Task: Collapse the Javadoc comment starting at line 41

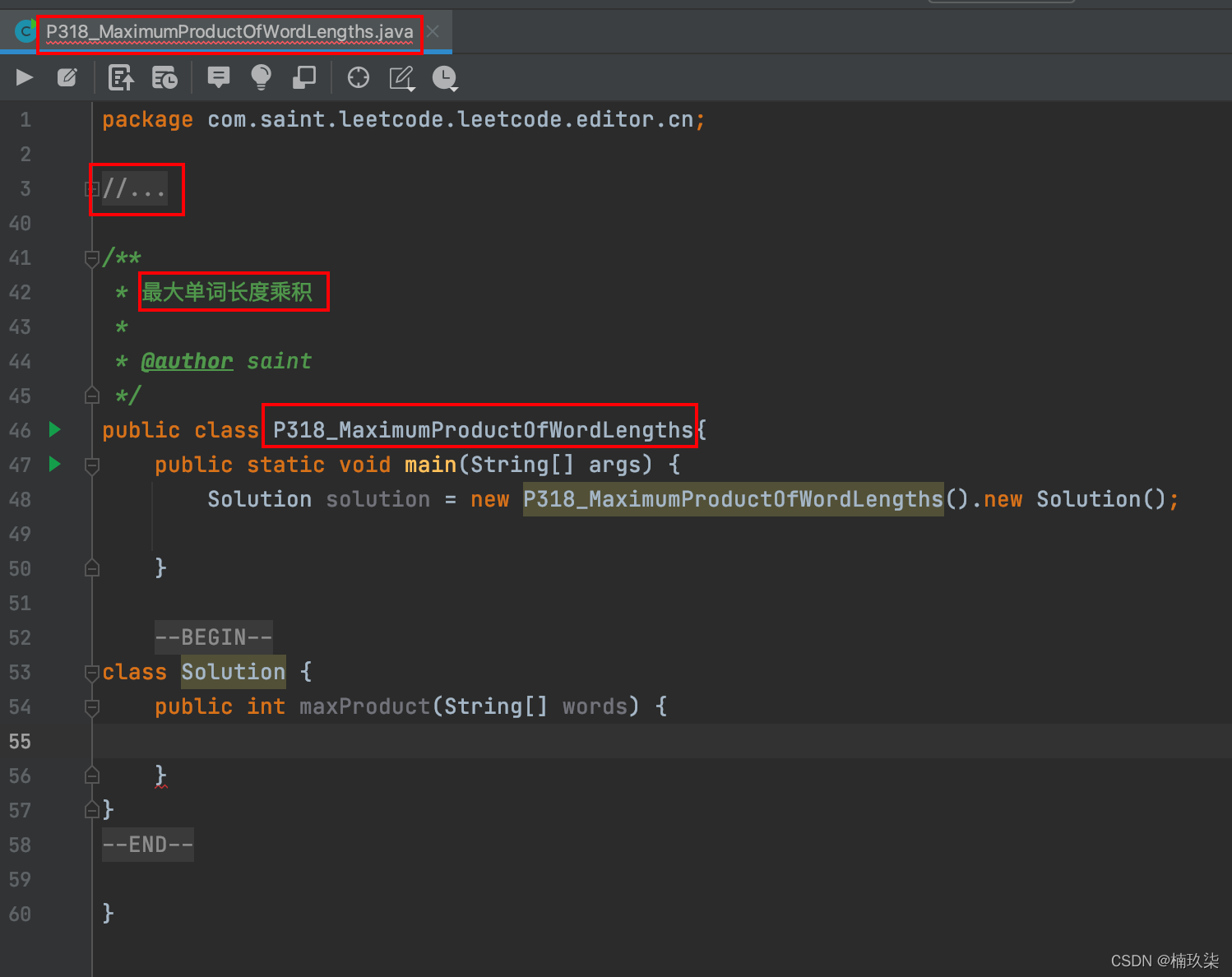Action: 92,258
